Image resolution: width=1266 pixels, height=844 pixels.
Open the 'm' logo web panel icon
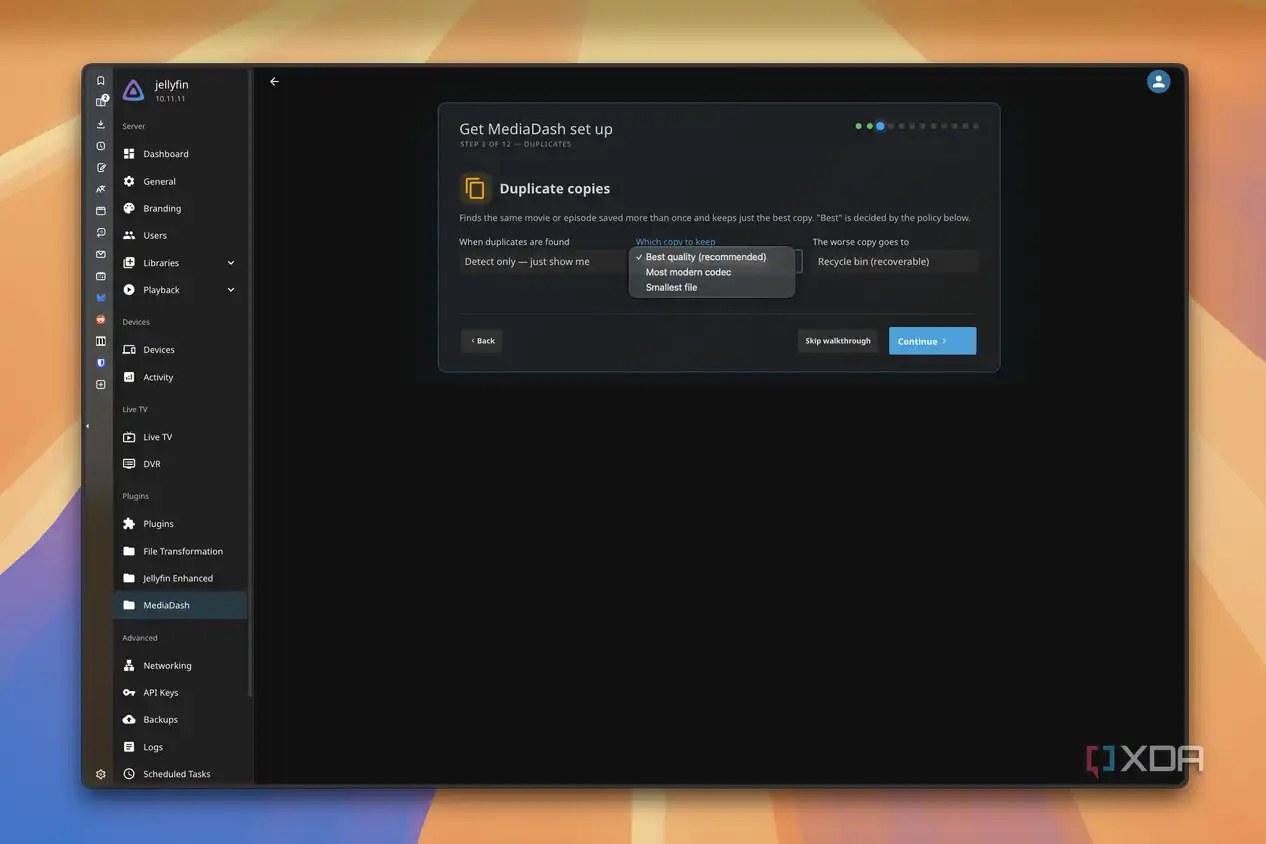point(101,341)
